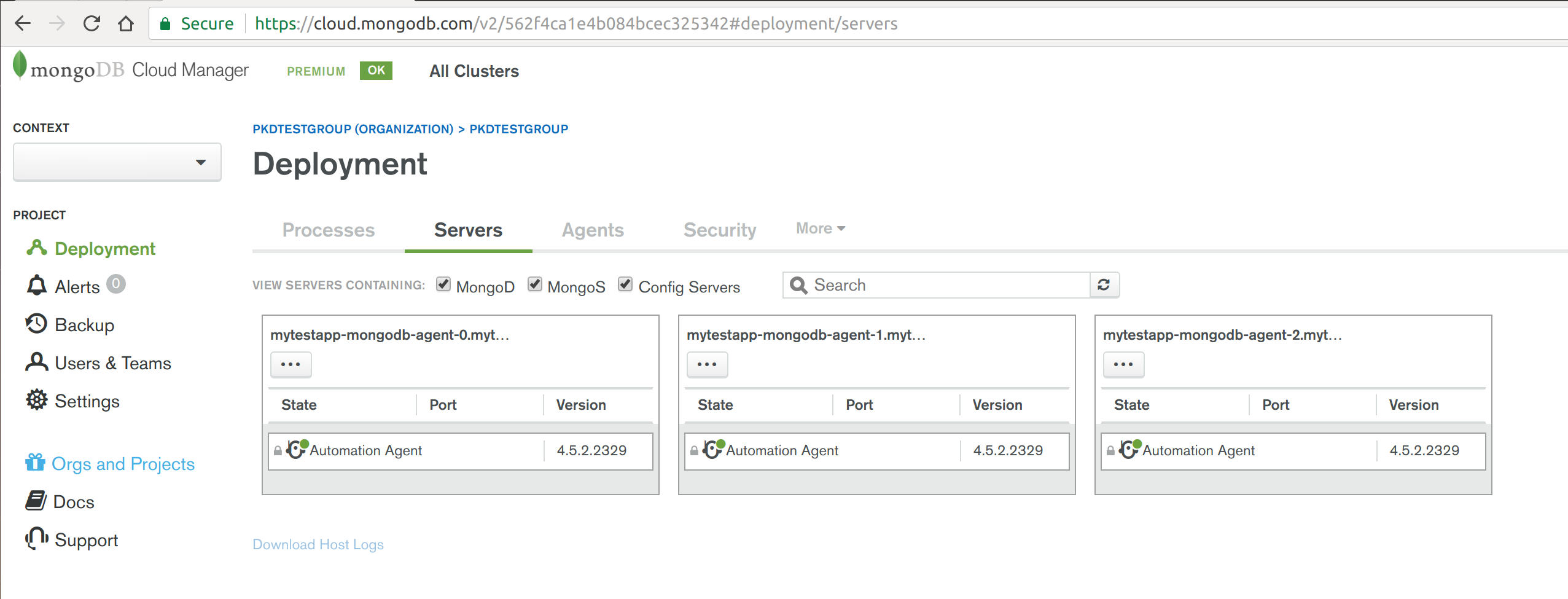Open the ellipsis menu for mytestapp-mongodb-agent-2
The width and height of the screenshot is (1568, 599).
pos(1123,364)
